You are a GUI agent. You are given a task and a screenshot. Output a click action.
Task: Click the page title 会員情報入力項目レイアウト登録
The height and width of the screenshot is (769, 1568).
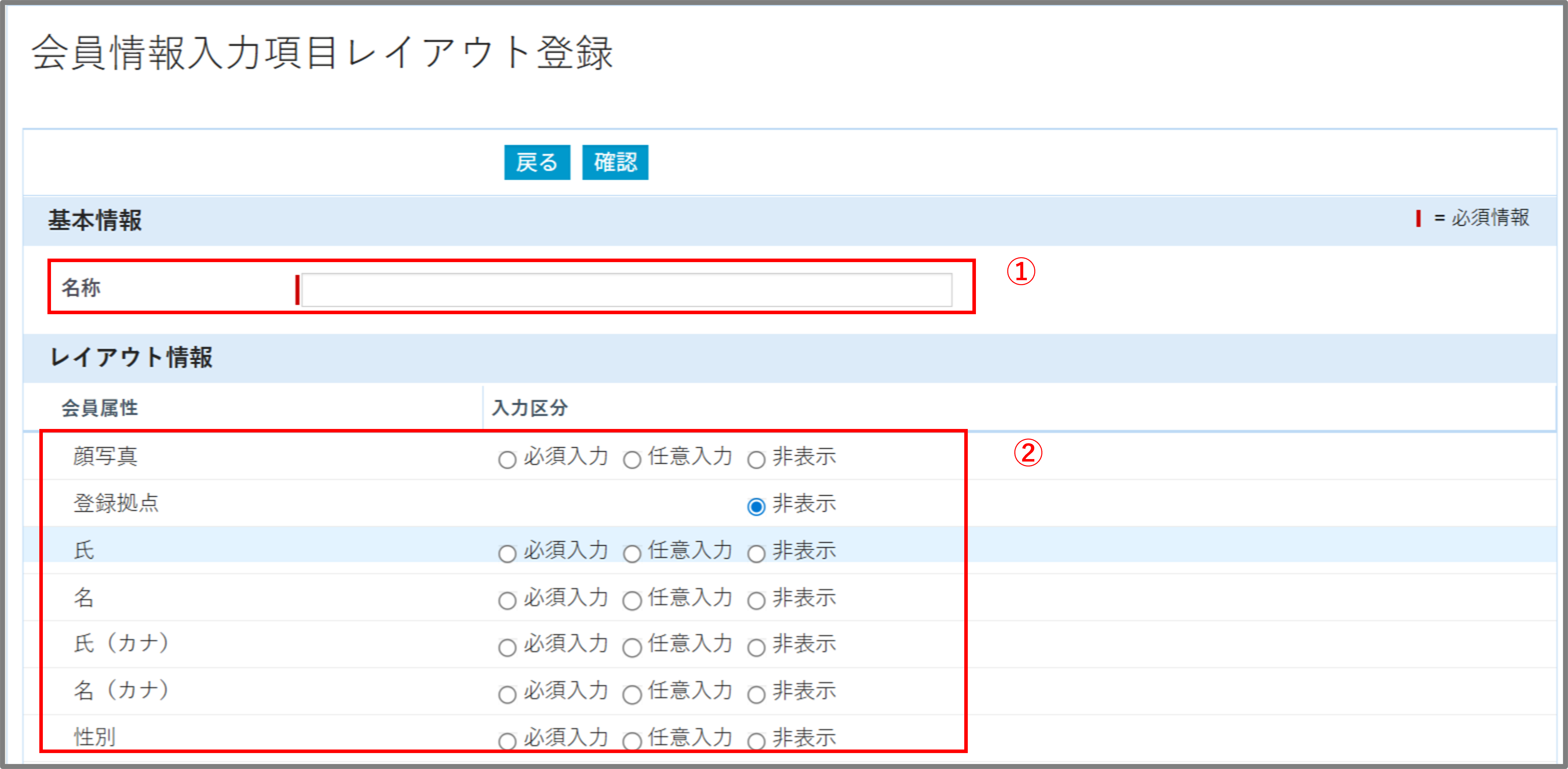point(322,52)
